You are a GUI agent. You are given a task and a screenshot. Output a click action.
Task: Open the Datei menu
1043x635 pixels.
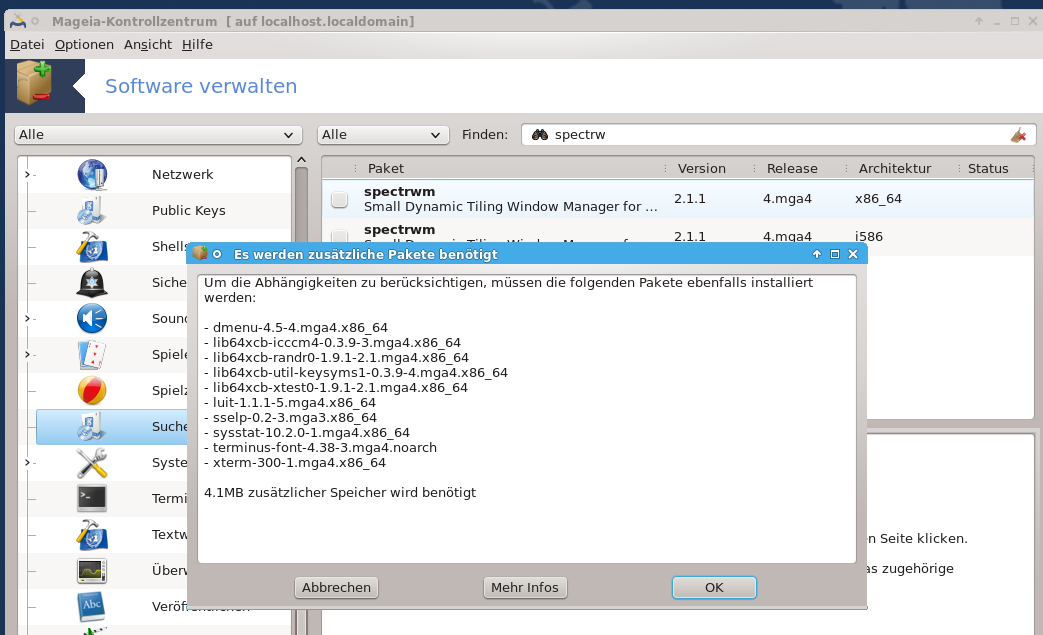coord(27,45)
